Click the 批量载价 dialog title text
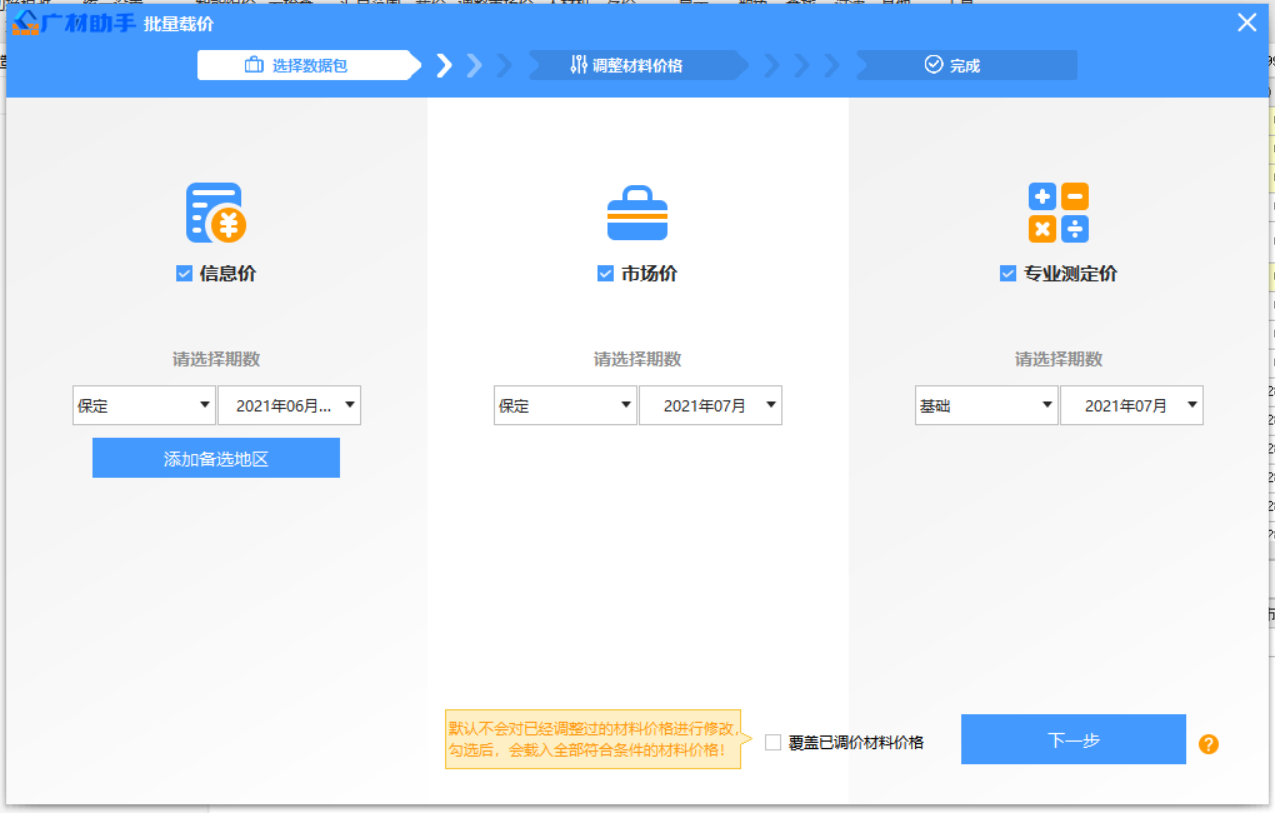Image resolution: width=1275 pixels, height=813 pixels. tap(178, 24)
